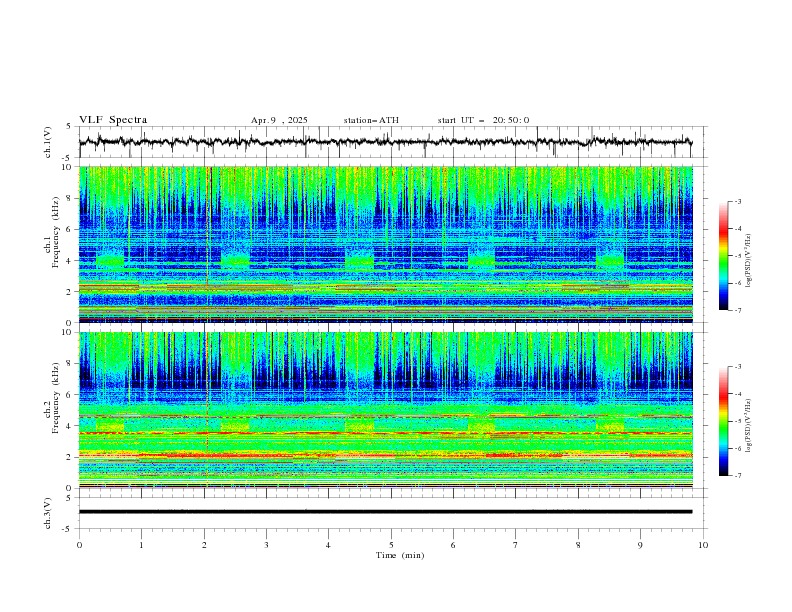The width and height of the screenshot is (792, 612).
Task: Click the ch.3 flat black voltage trace
Action: point(385,512)
